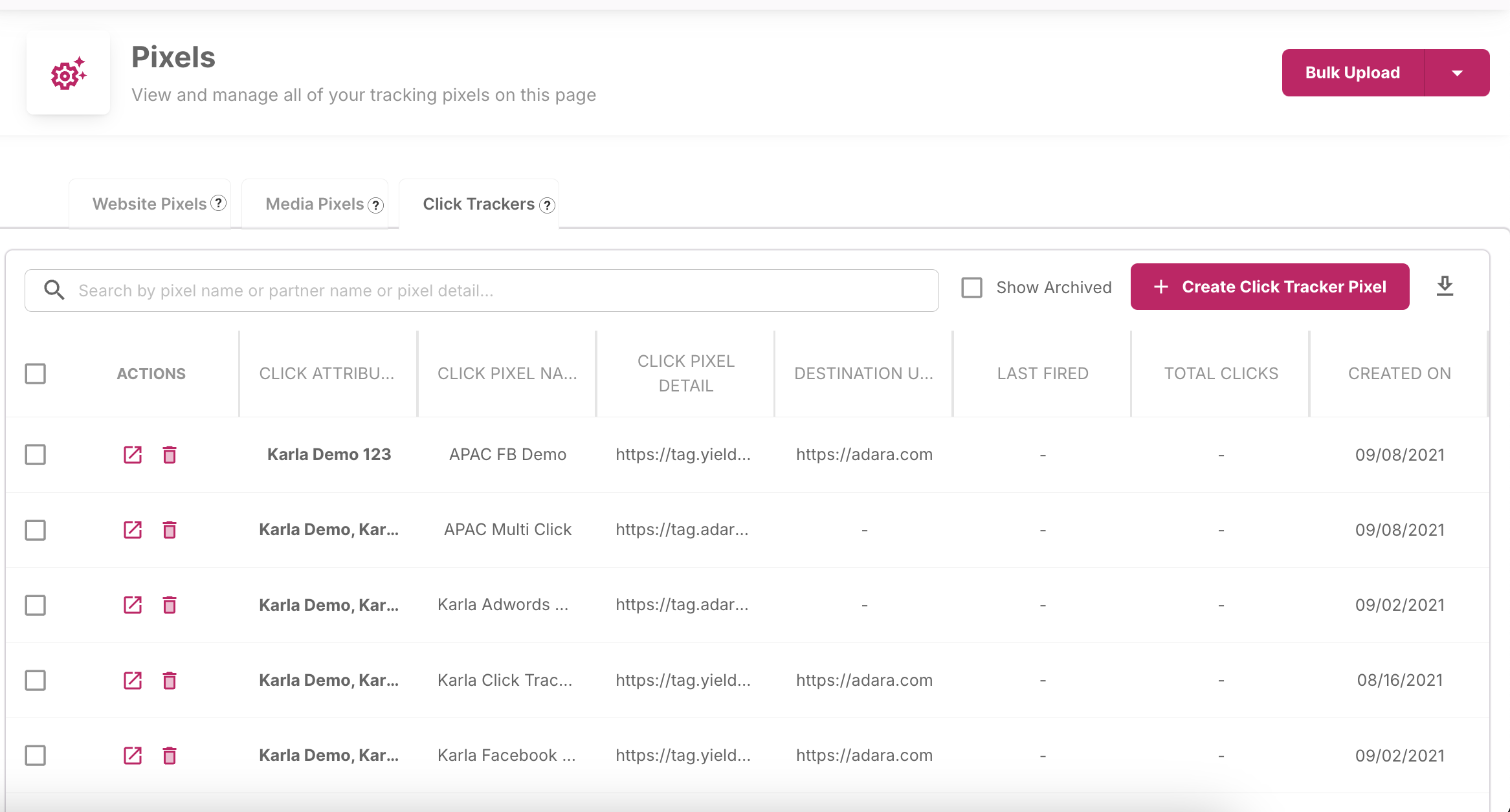
Task: Enable the Show Archived checkbox
Action: pyautogui.click(x=972, y=287)
